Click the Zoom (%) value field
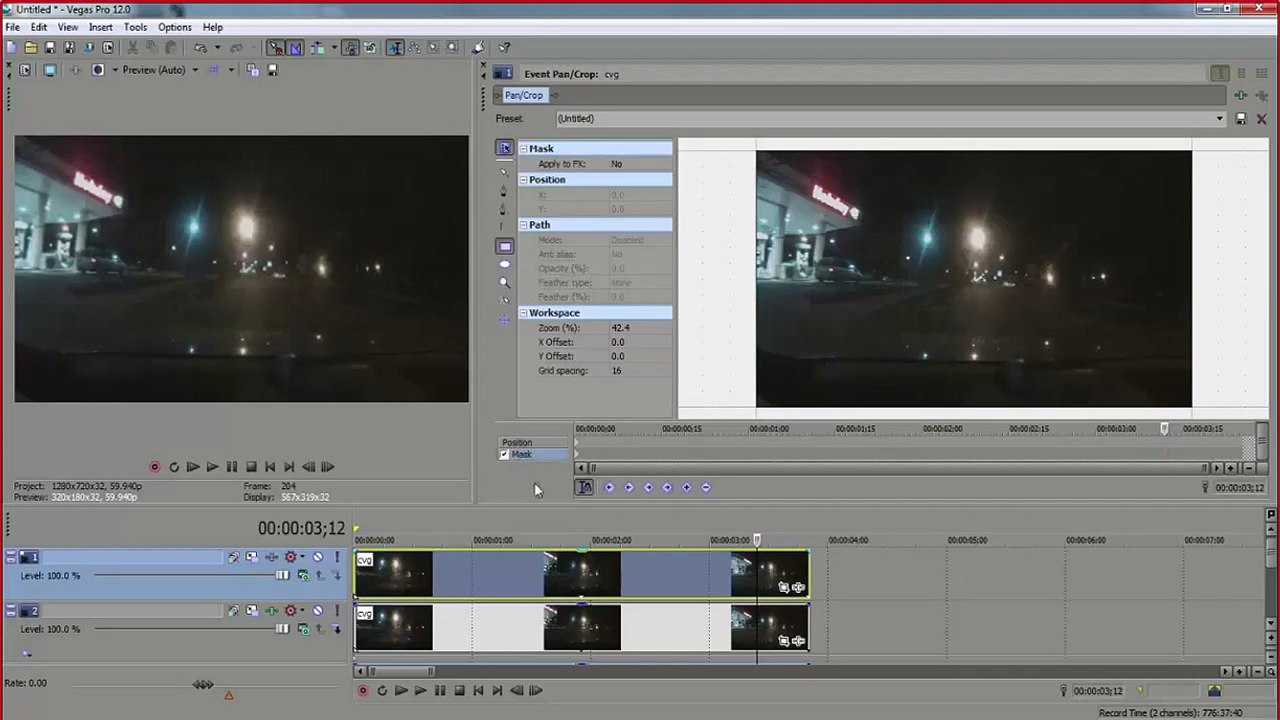The height and width of the screenshot is (720, 1280). pos(640,328)
